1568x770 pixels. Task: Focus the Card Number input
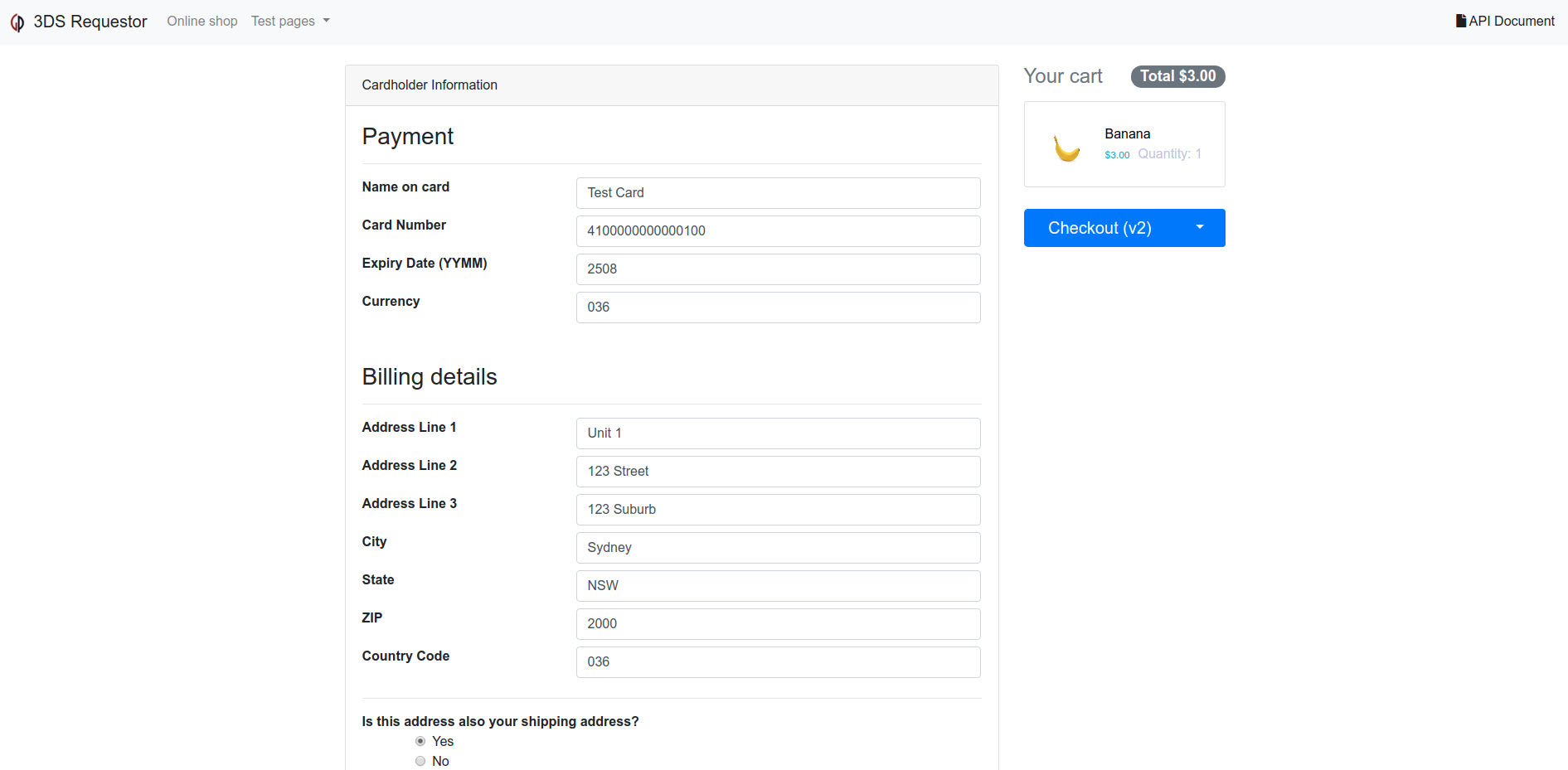[778, 231]
